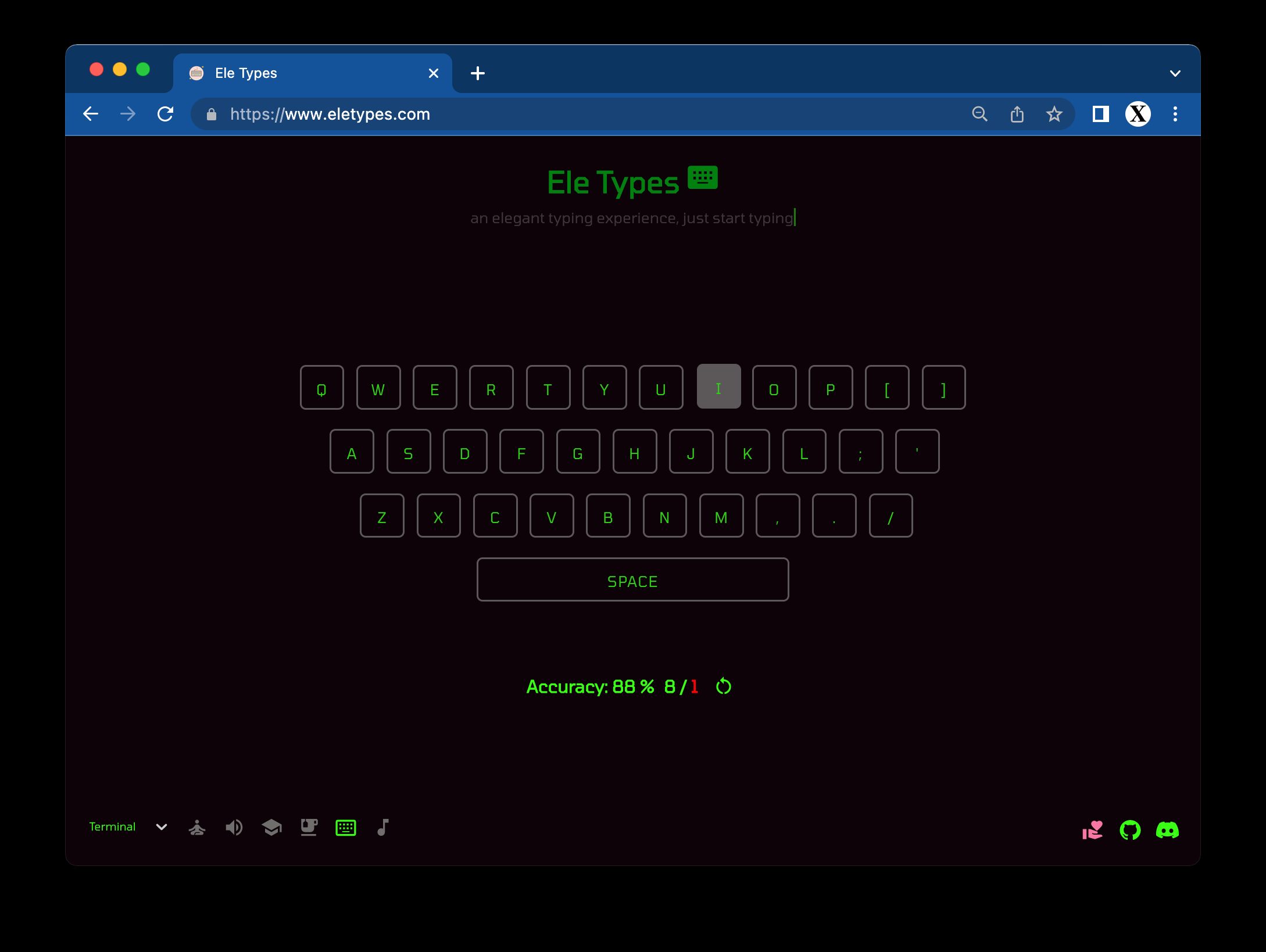Toggle the music note icon
The width and height of the screenshot is (1266, 952).
coord(382,827)
